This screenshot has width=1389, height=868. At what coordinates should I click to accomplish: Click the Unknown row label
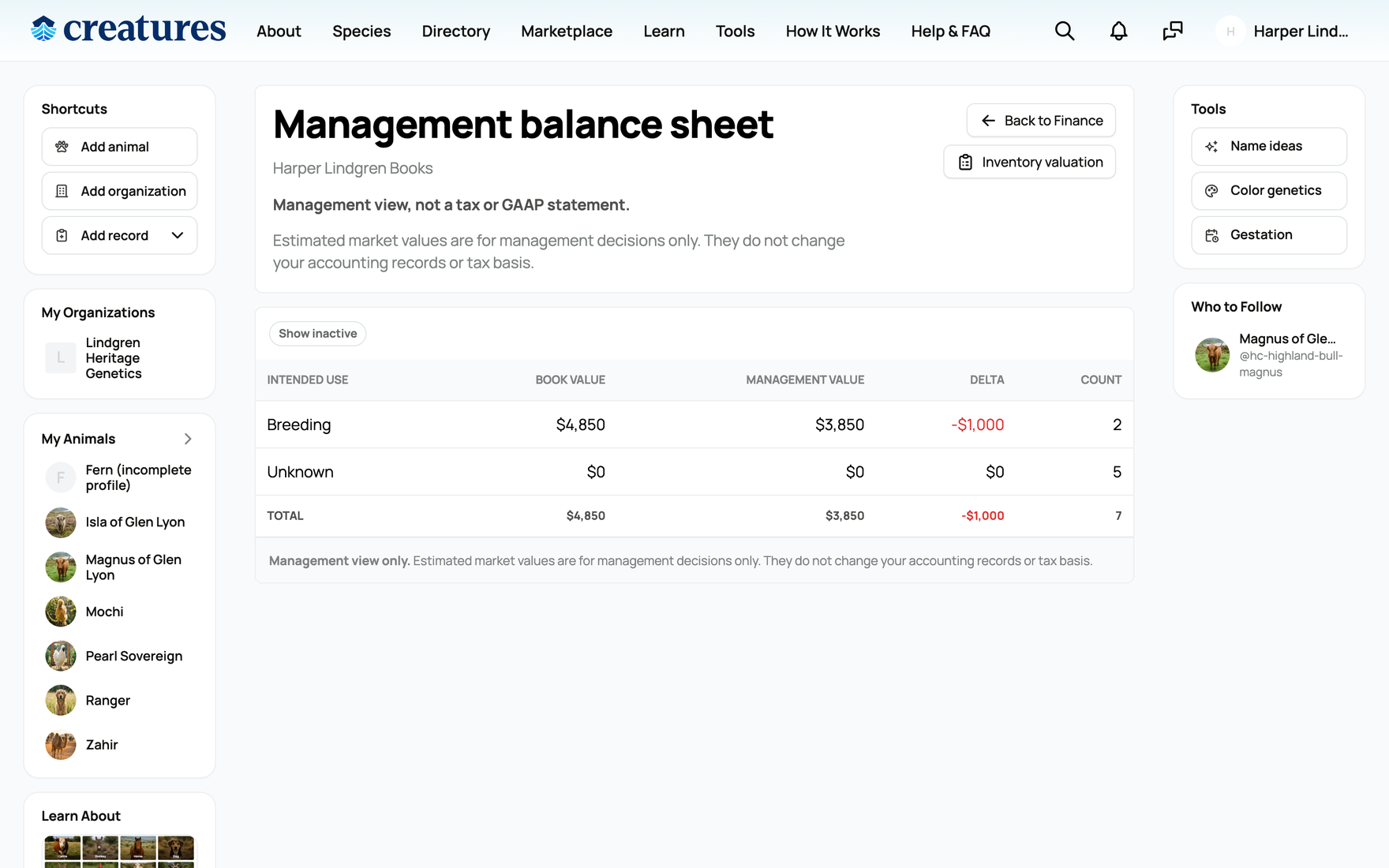tap(300, 472)
